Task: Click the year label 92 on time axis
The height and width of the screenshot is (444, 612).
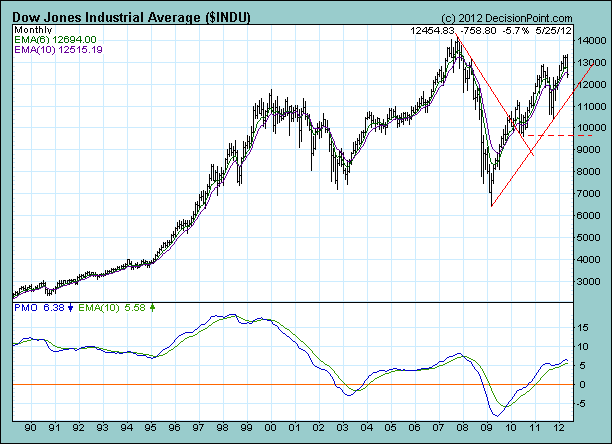Action: [78, 428]
